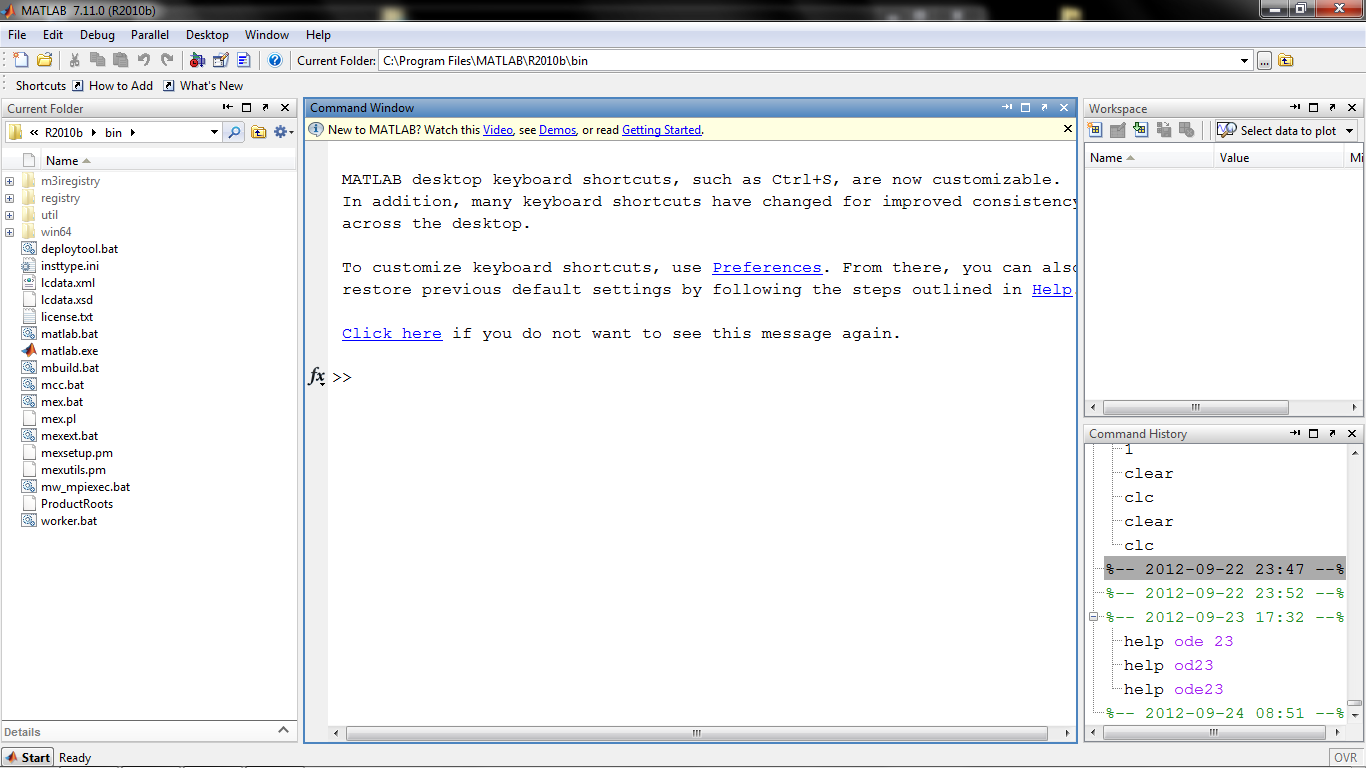This screenshot has width=1366, height=768.
Task: Open the Demos link
Action: coord(557,130)
